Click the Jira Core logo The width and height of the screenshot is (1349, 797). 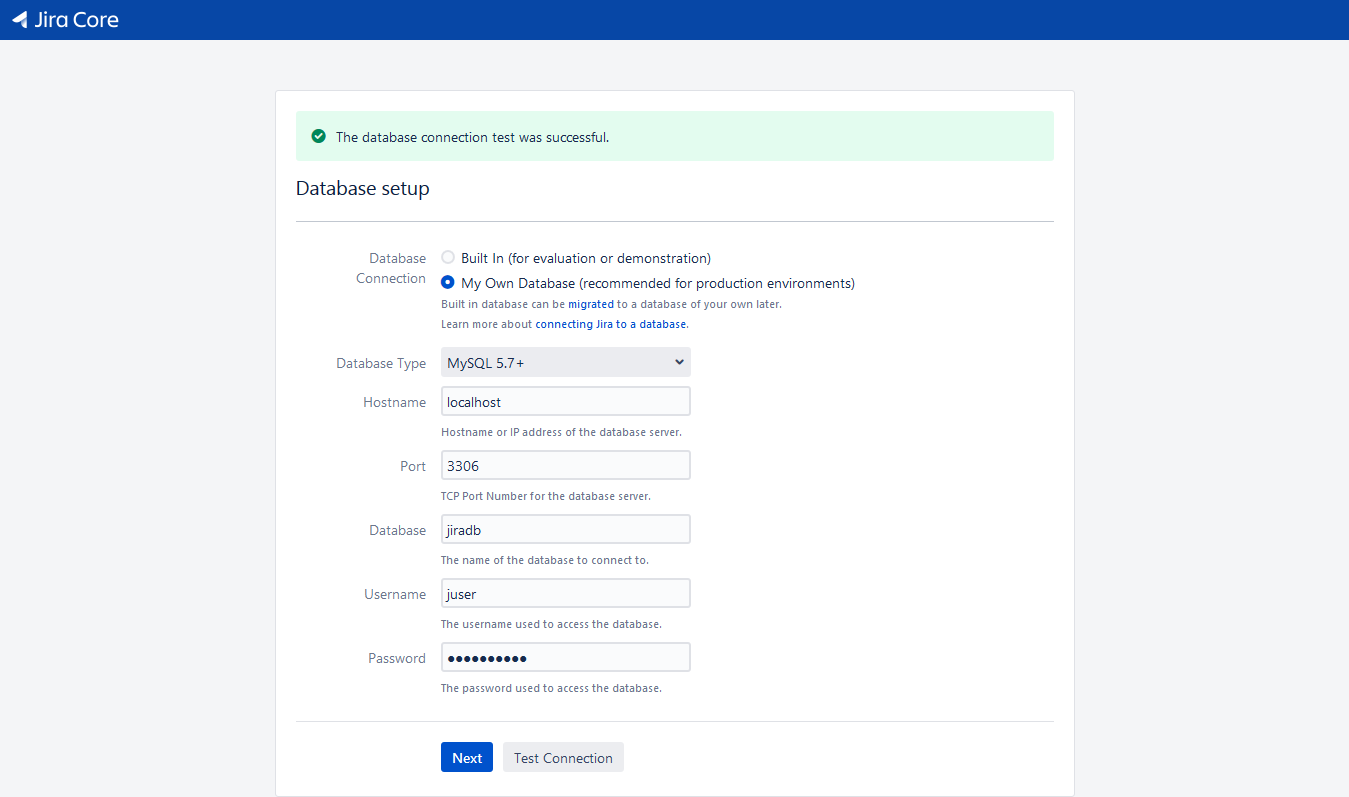(65, 19)
